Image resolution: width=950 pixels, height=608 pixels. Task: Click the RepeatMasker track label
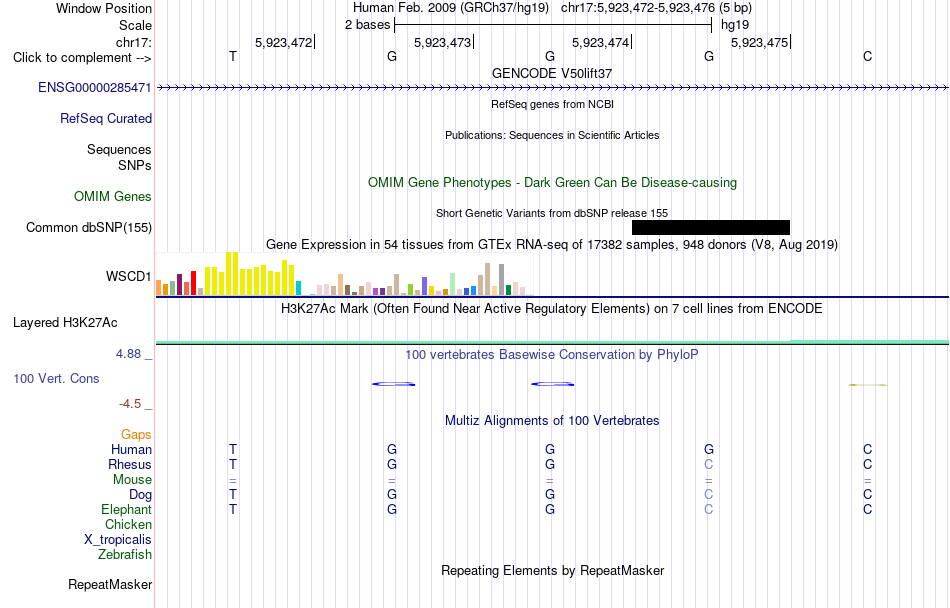[x=110, y=584]
